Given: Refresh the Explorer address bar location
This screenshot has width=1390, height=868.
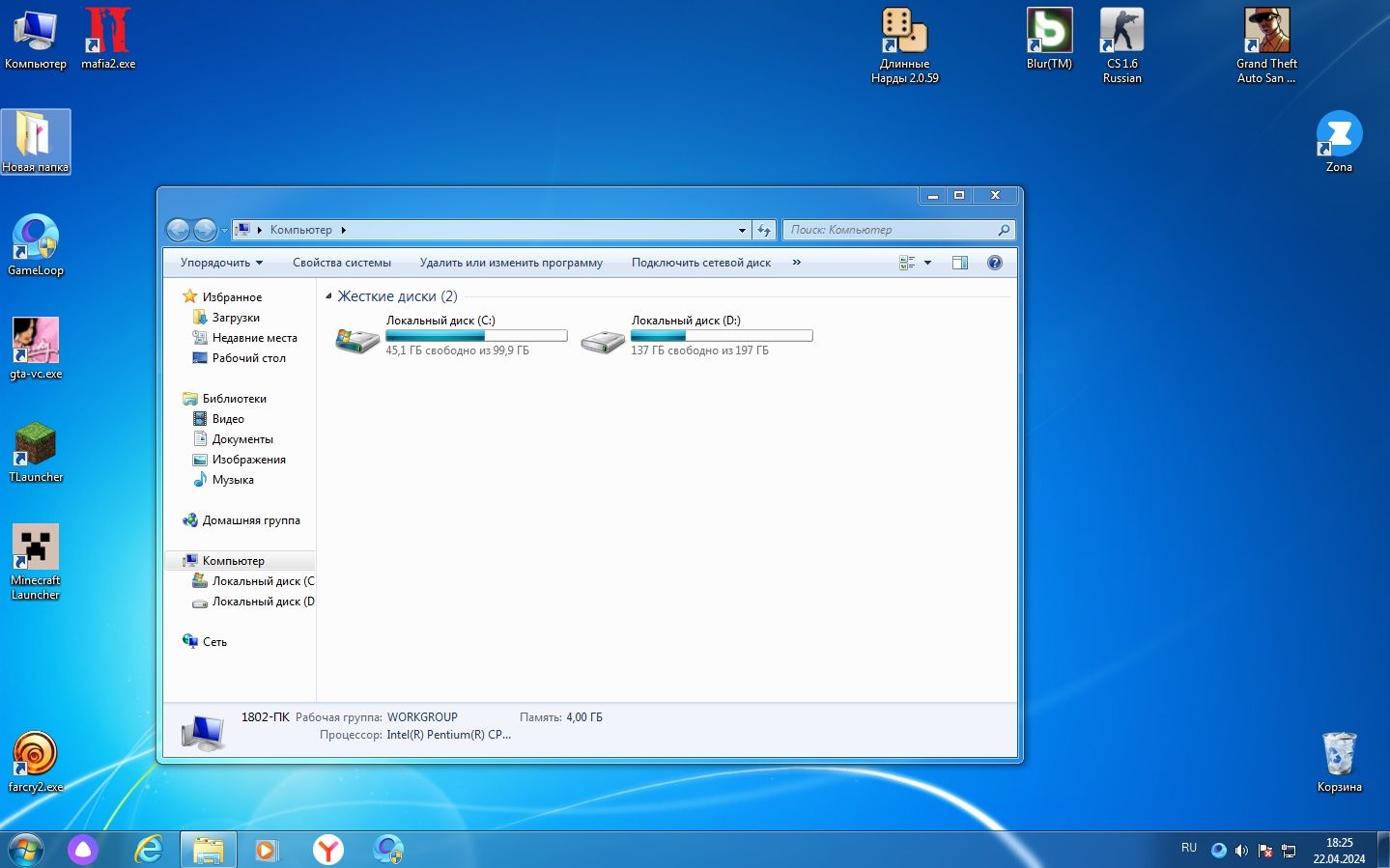Looking at the screenshot, I should (x=764, y=230).
